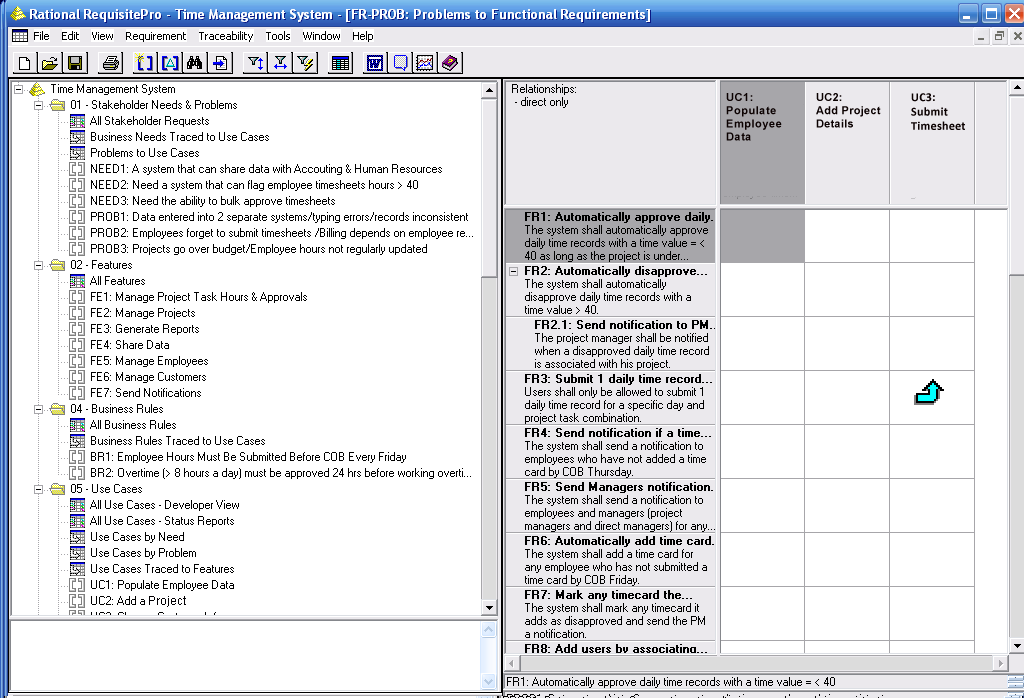Screen dimensions: 1024x698
Task: Select BR1 Employee Hours Must Be Submitted rule
Action: tap(248, 457)
